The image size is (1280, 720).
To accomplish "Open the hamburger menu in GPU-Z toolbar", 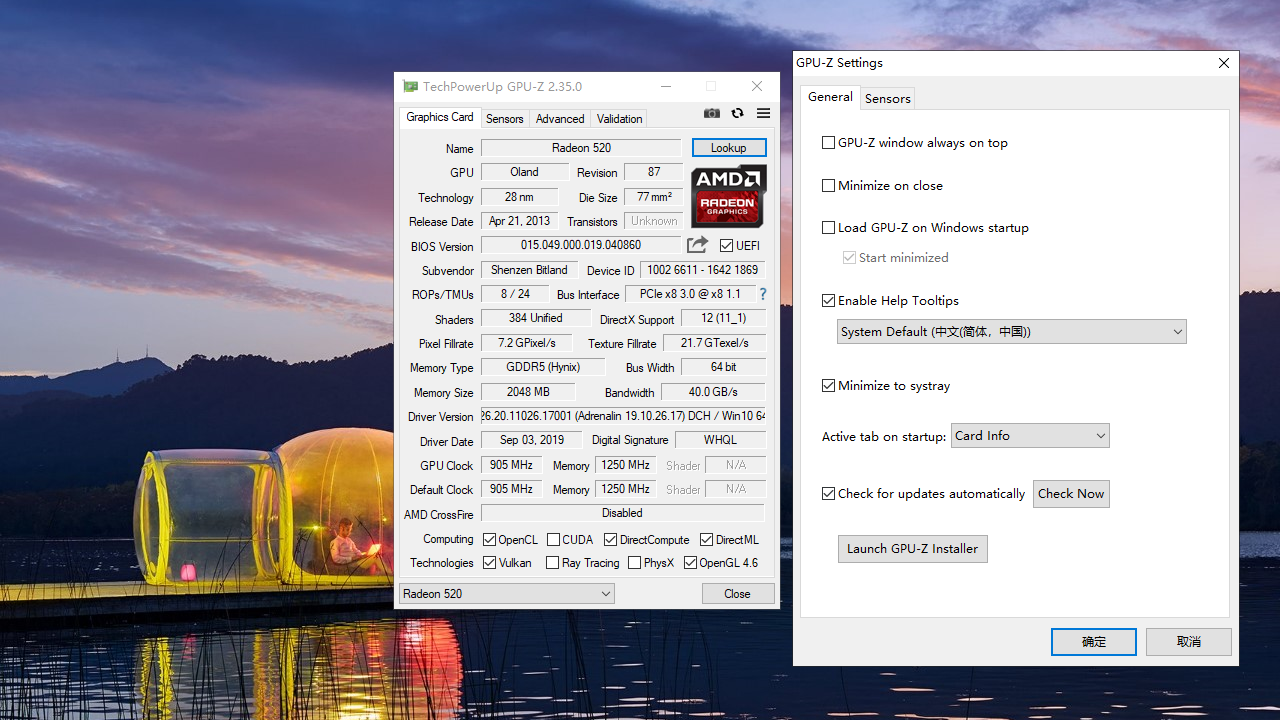I will click(762, 113).
